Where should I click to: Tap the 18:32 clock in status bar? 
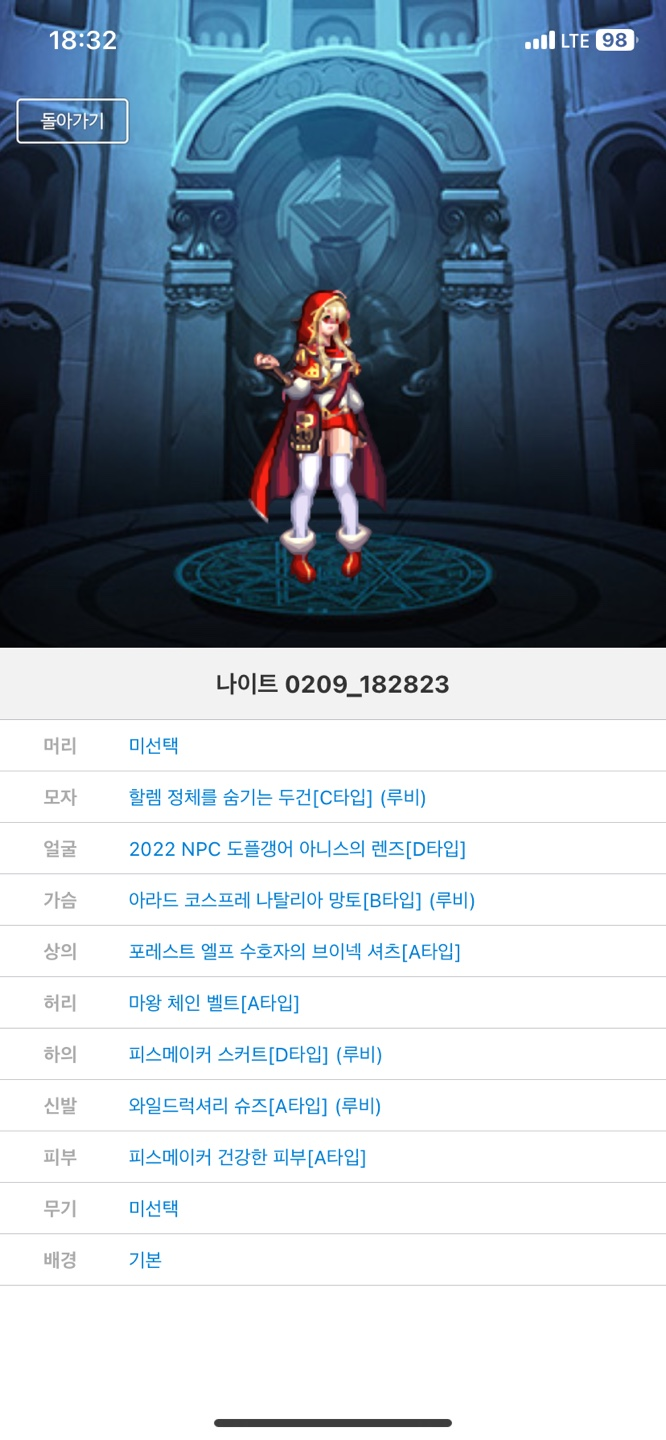[x=83, y=40]
